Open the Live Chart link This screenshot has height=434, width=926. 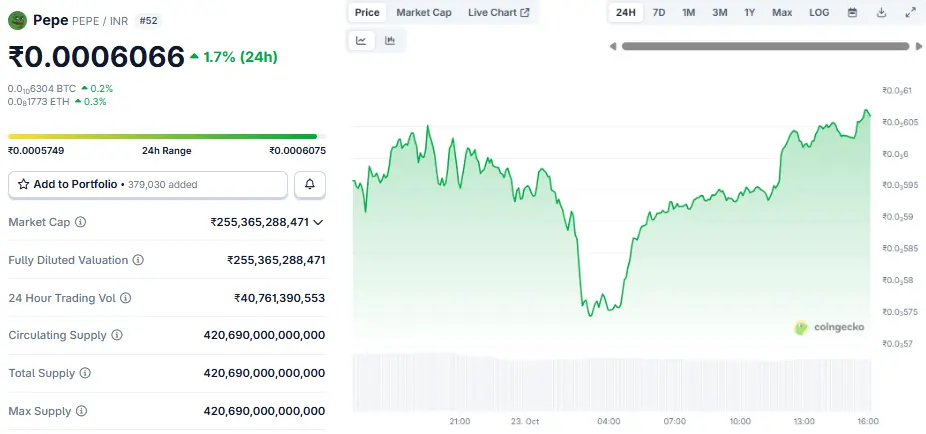click(498, 13)
